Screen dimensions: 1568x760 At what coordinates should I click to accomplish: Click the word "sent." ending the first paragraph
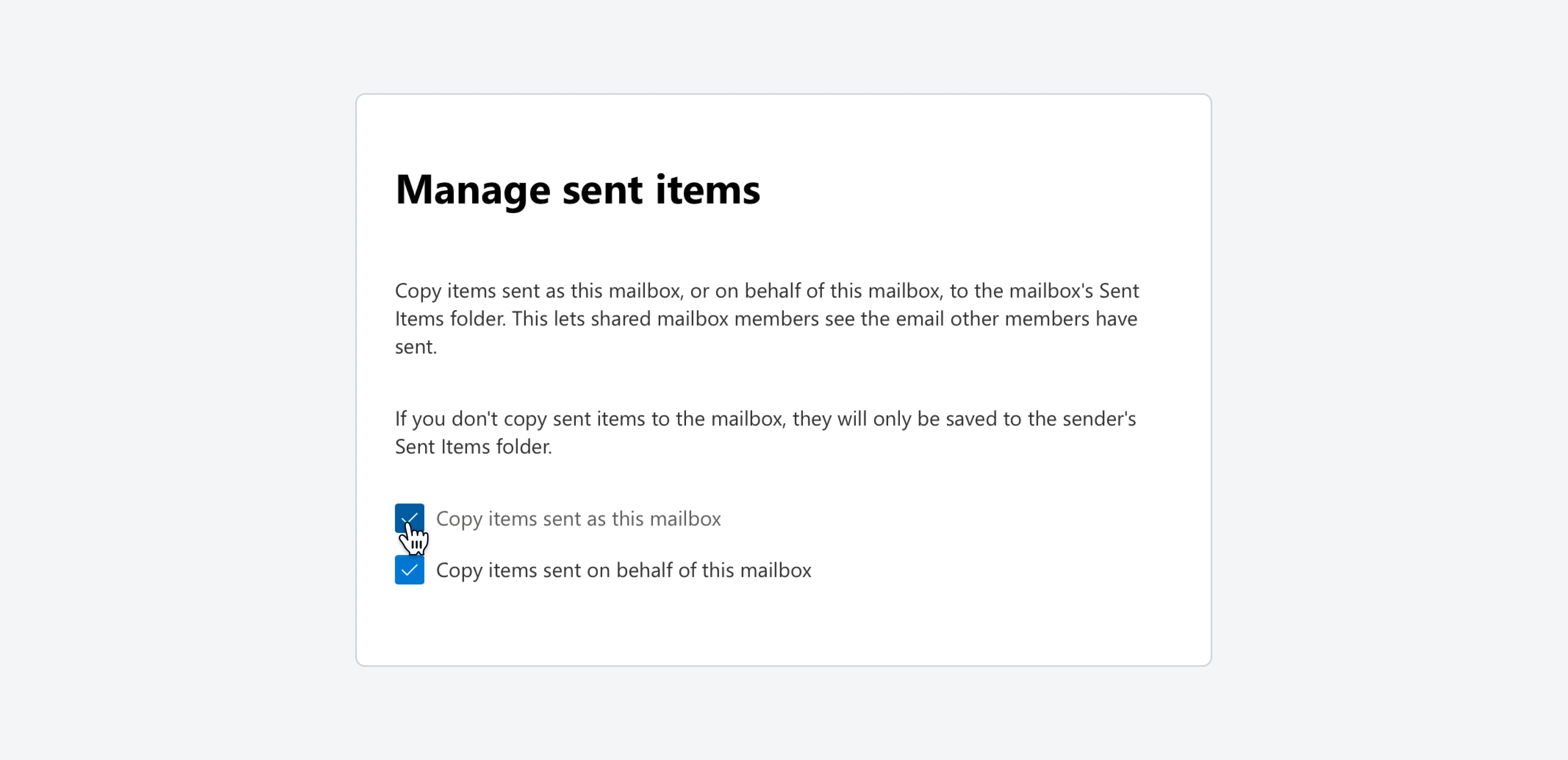(x=416, y=347)
